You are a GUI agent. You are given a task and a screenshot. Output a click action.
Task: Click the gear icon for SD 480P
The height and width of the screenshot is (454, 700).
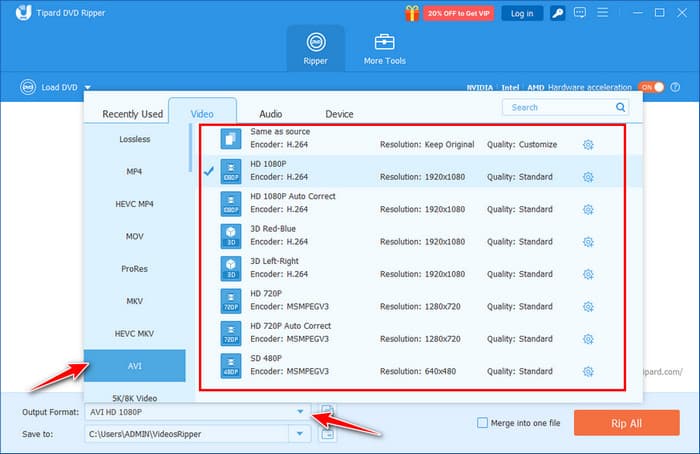pos(588,371)
